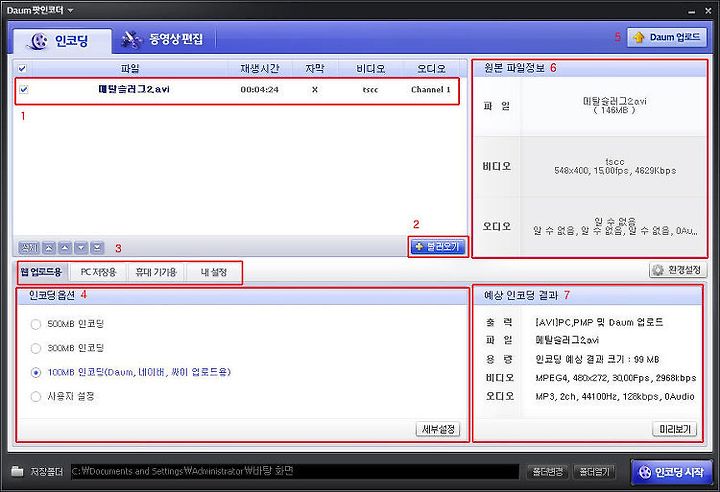Screen dimensions: 720x492
Task: Move selected file up one position
Action: [x=65, y=248]
